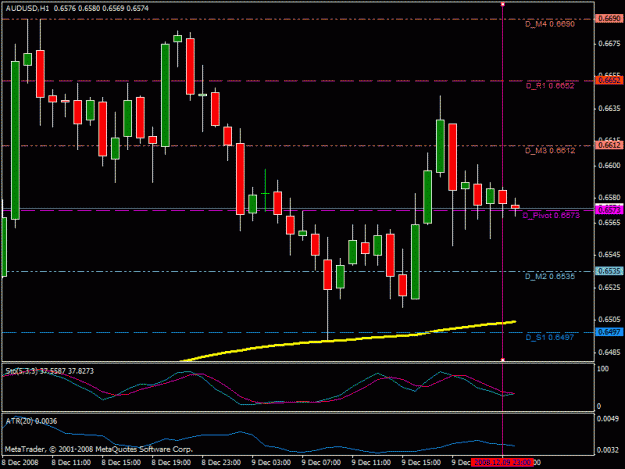Click the 9 Dec 11:00 time axis label
Image resolution: width=625 pixels, height=469 pixels.
371,462
